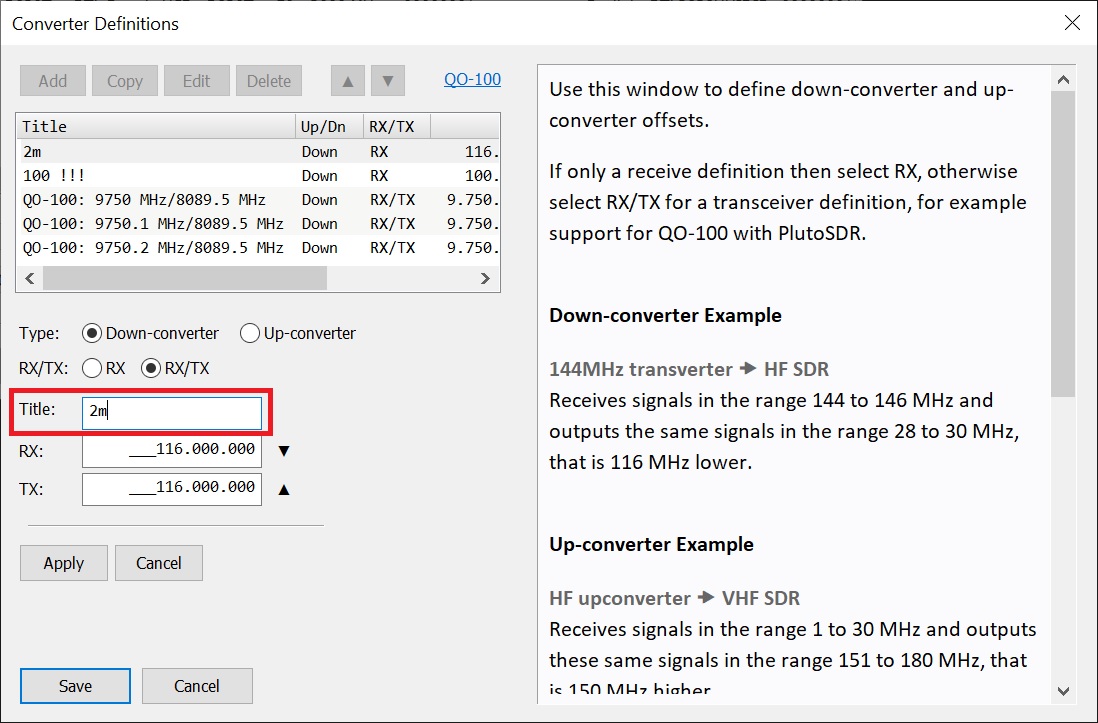
Task: Focus the Title input field
Action: tap(172, 412)
